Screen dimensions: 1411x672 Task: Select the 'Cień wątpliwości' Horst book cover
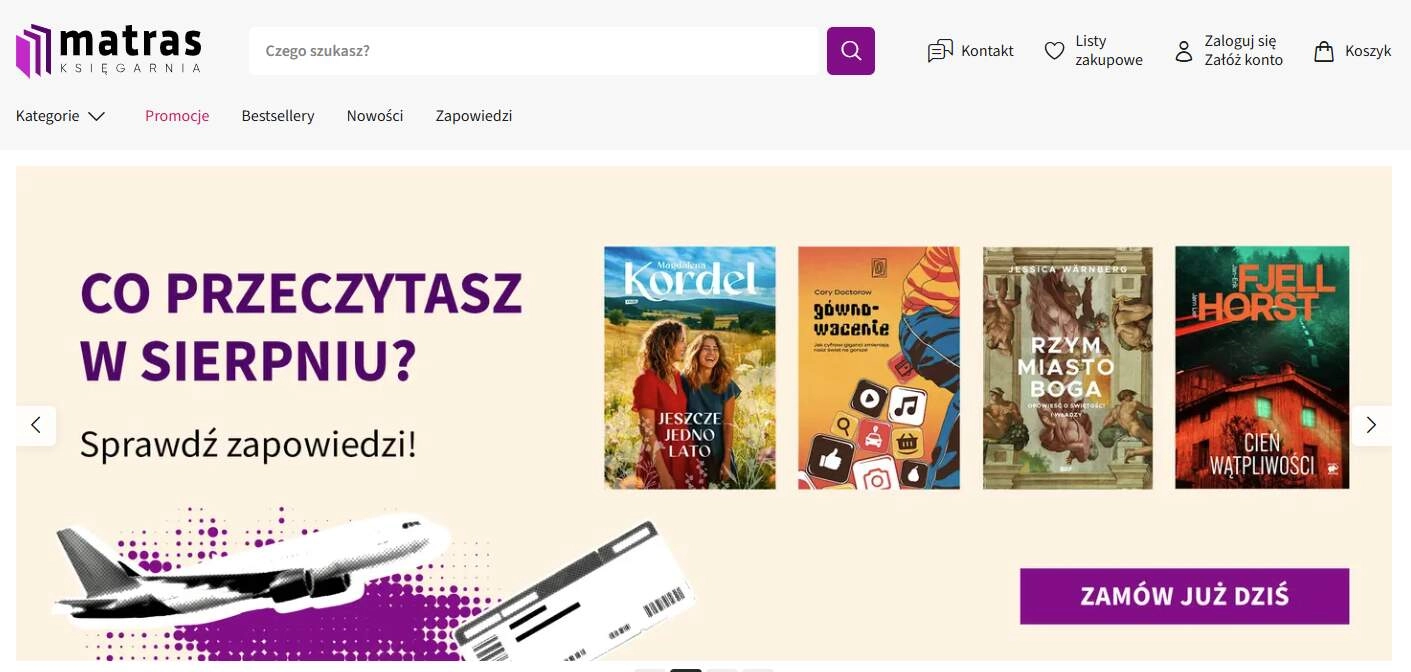coord(1262,368)
